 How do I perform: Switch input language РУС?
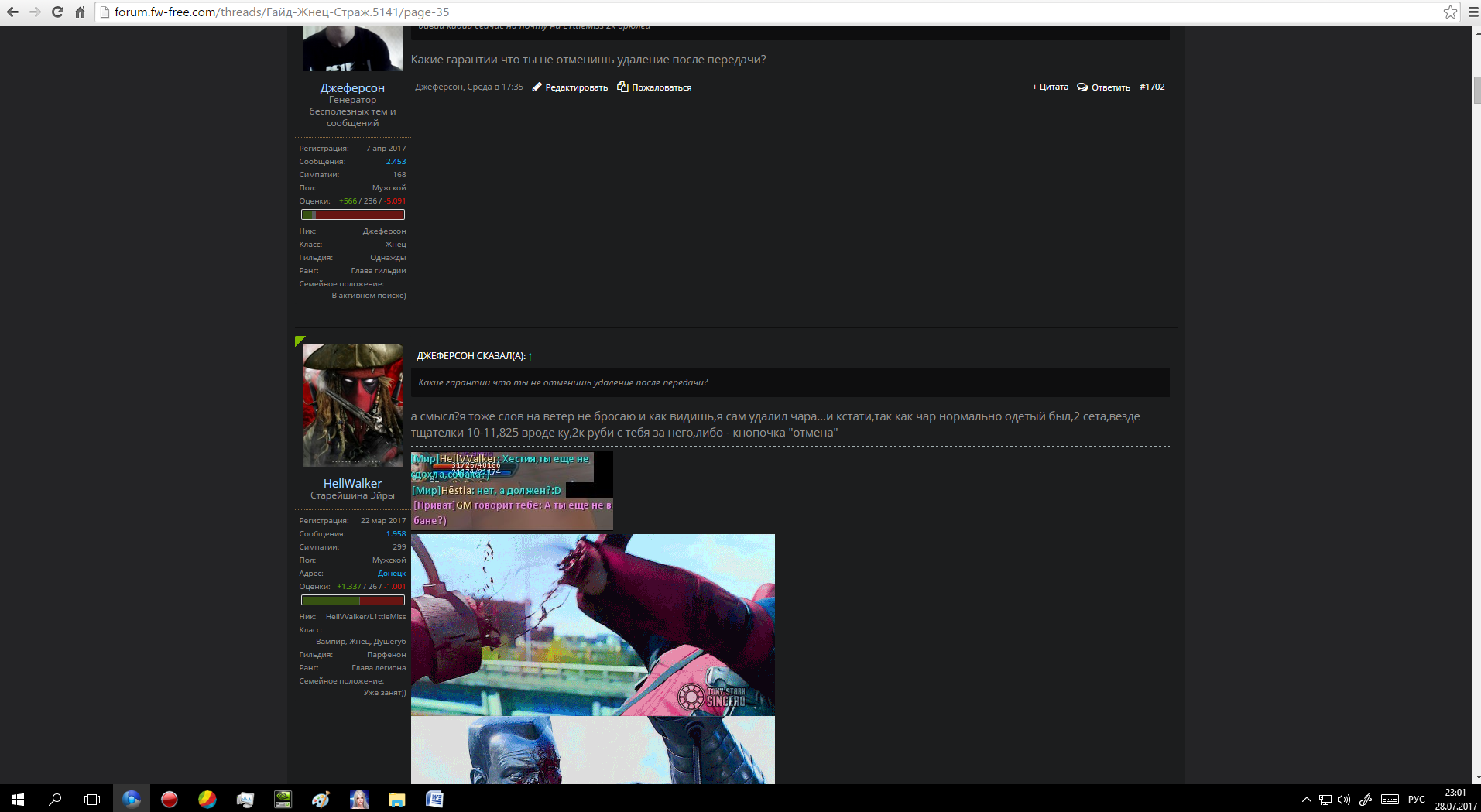[x=1417, y=800]
